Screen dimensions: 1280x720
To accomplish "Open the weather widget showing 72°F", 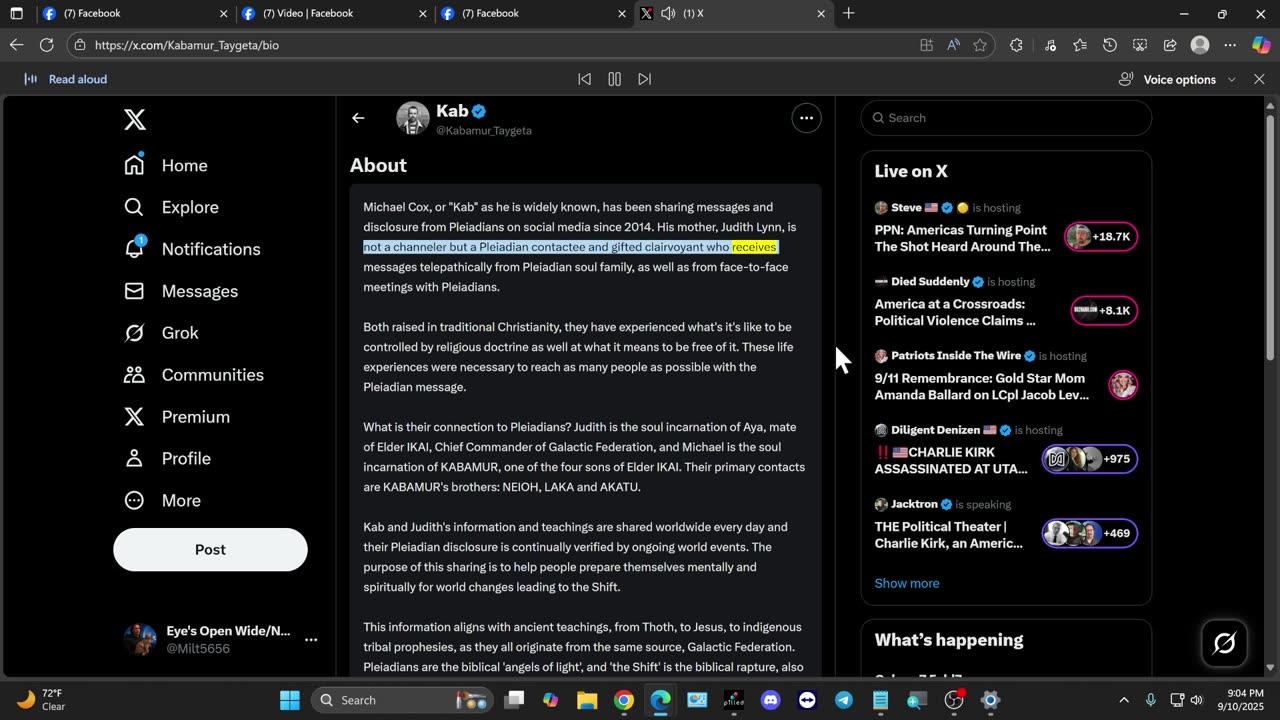I will pyautogui.click(x=42, y=700).
